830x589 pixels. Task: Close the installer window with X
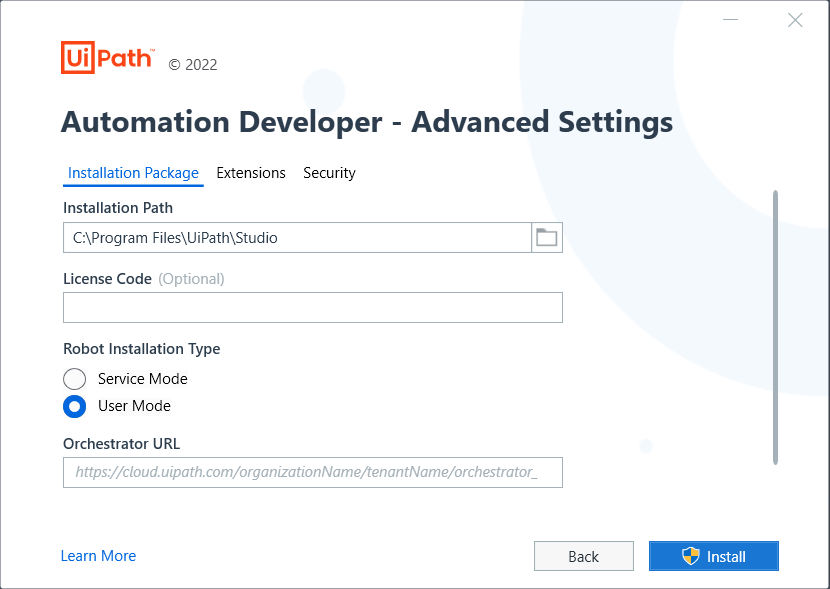pyautogui.click(x=795, y=20)
